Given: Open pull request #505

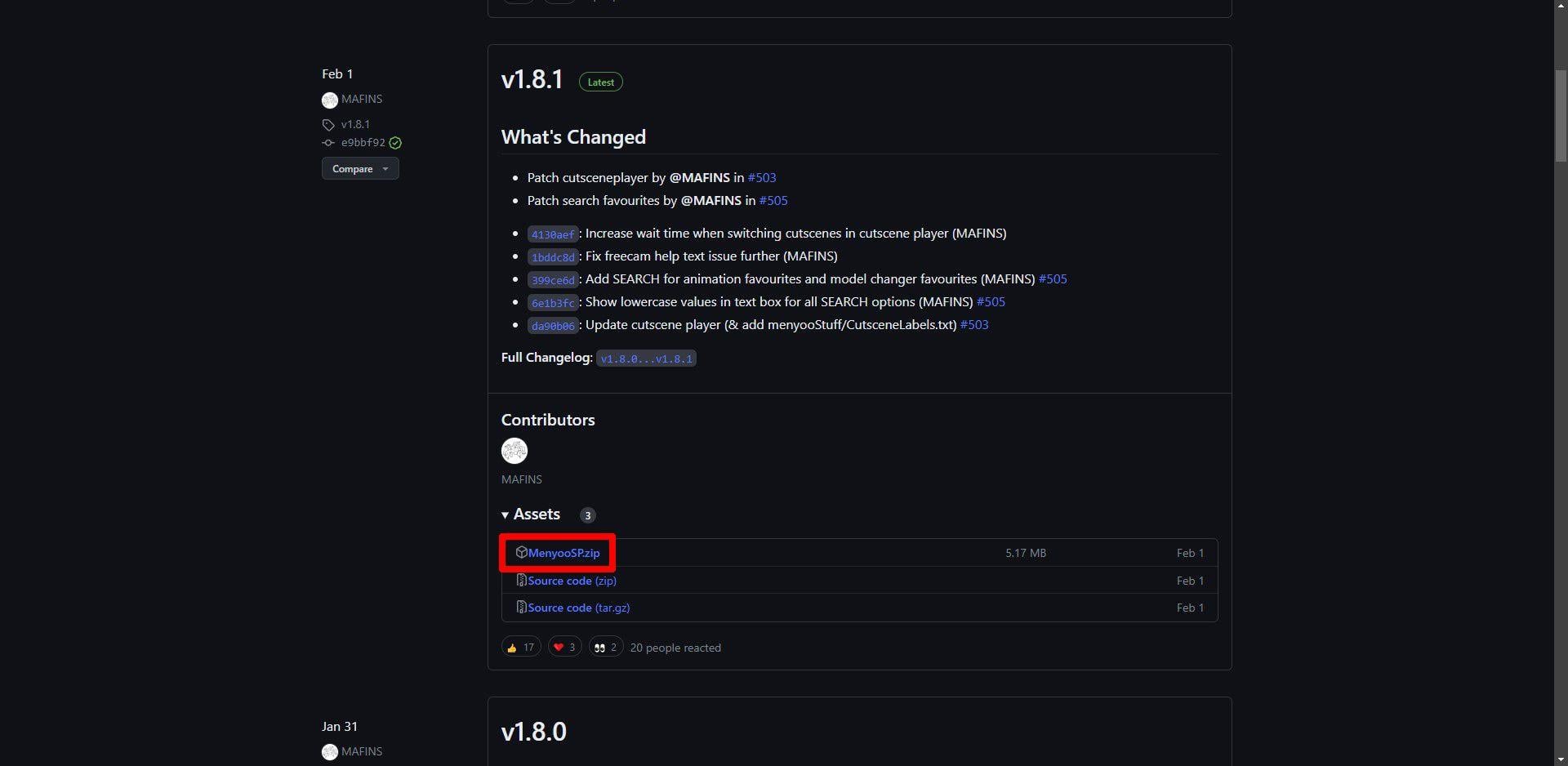Looking at the screenshot, I should click(x=773, y=200).
